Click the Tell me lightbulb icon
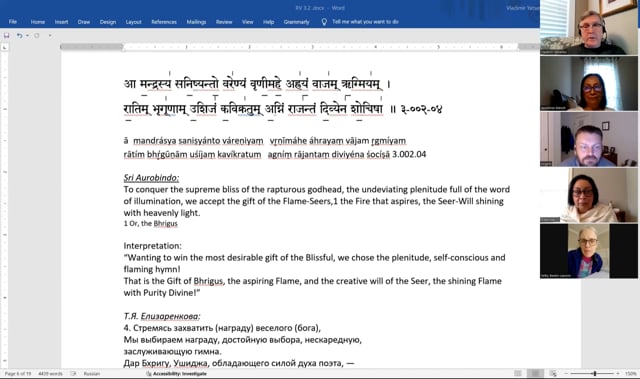 pos(324,22)
